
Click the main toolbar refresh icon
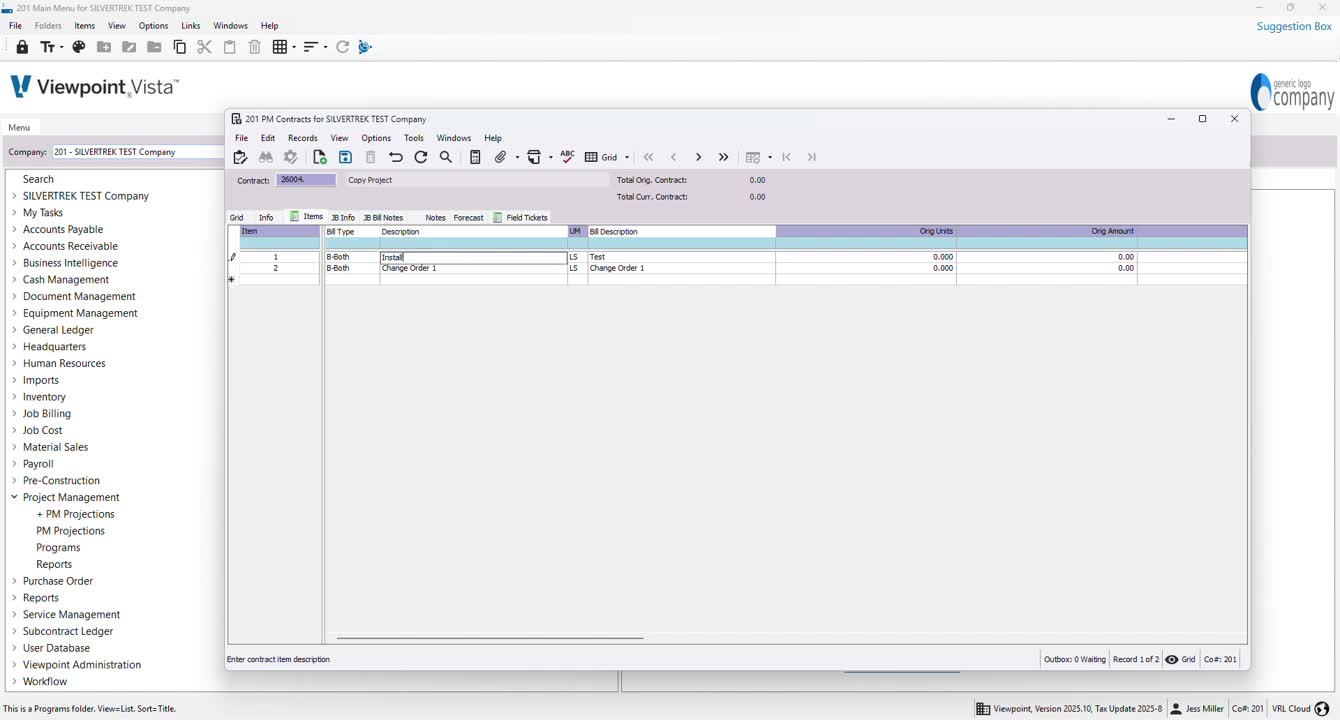pyautogui.click(x=343, y=47)
